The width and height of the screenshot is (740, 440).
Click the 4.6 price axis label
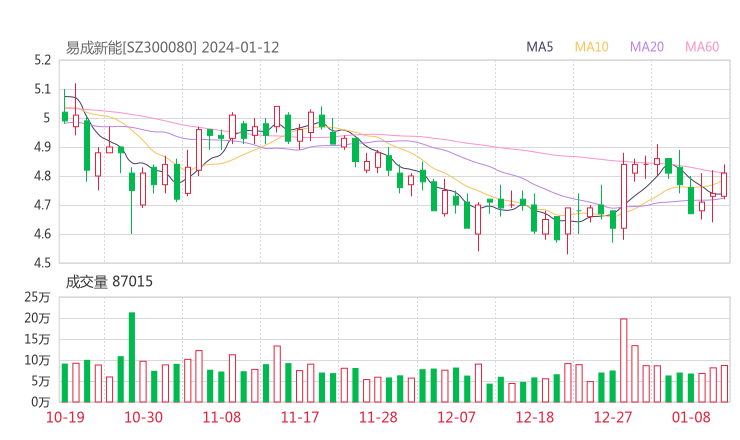pyautogui.click(x=42, y=235)
